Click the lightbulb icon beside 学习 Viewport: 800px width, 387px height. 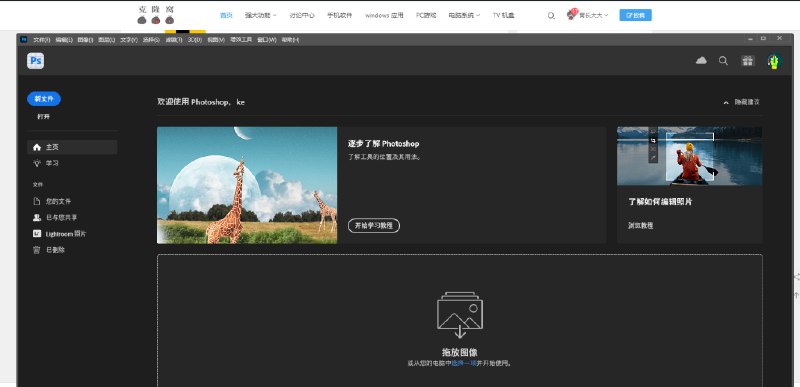coord(37,163)
